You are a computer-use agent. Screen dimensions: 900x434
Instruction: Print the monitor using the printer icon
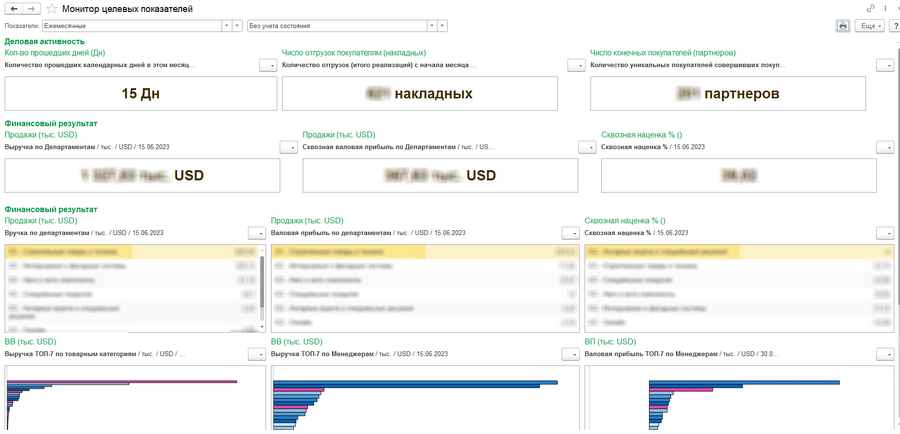coord(842,26)
